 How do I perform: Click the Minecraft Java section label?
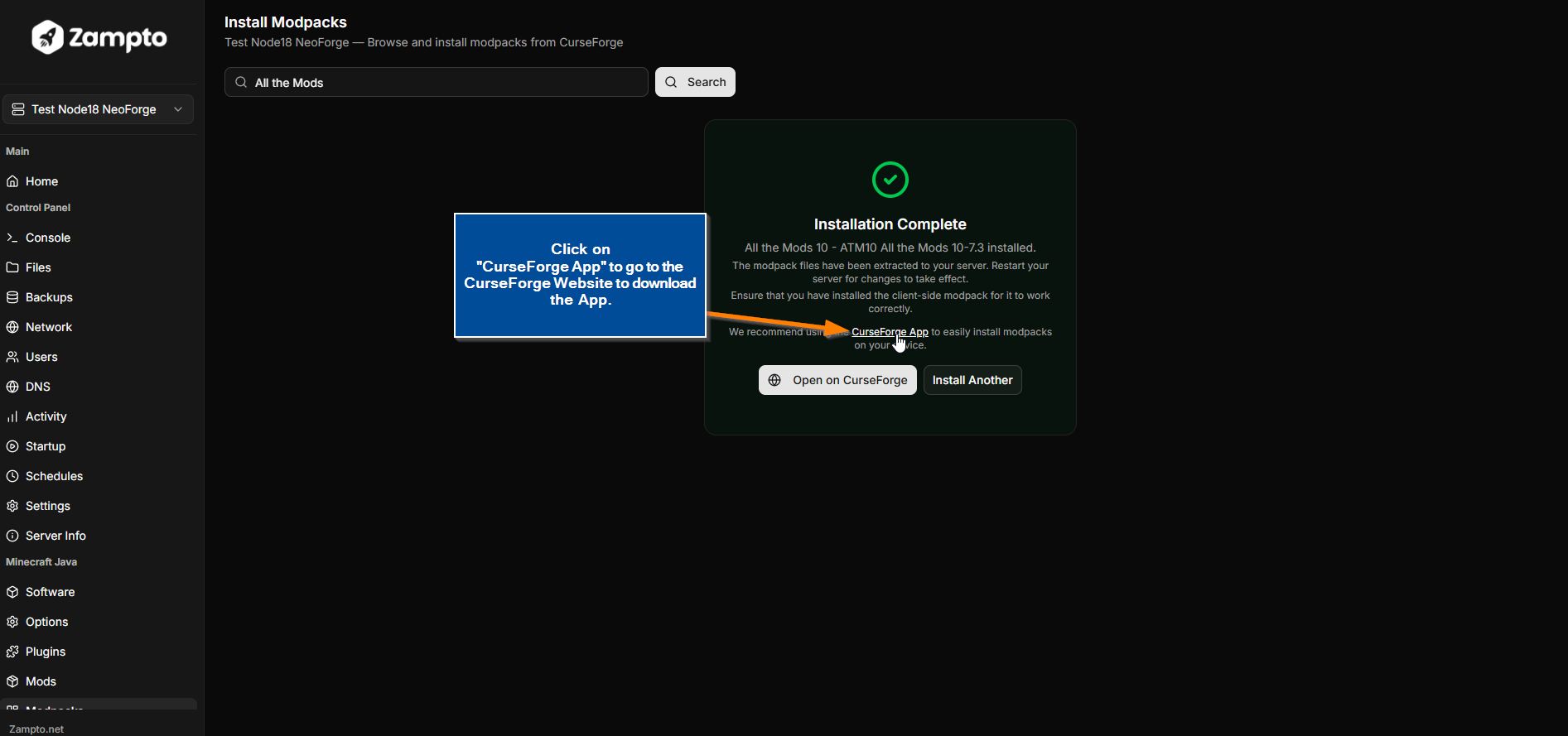(x=41, y=562)
